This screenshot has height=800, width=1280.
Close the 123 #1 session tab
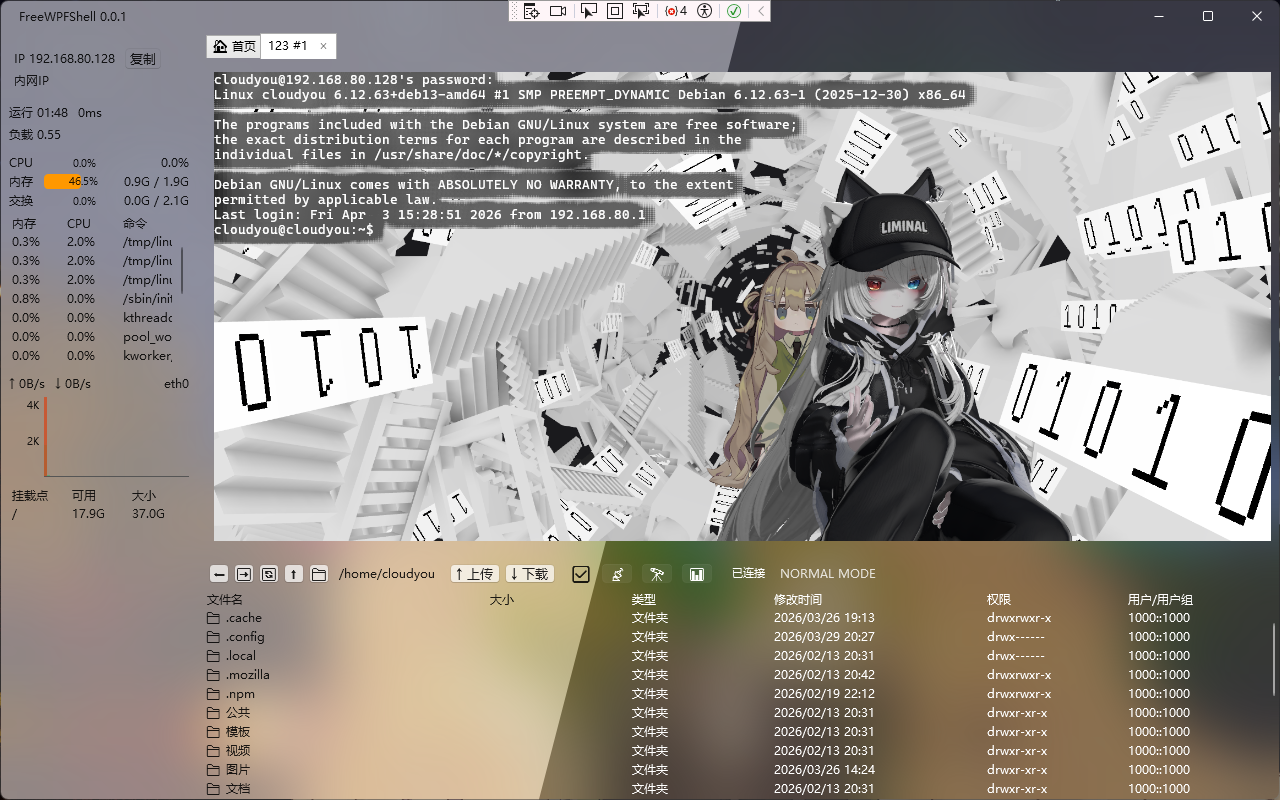click(x=323, y=46)
